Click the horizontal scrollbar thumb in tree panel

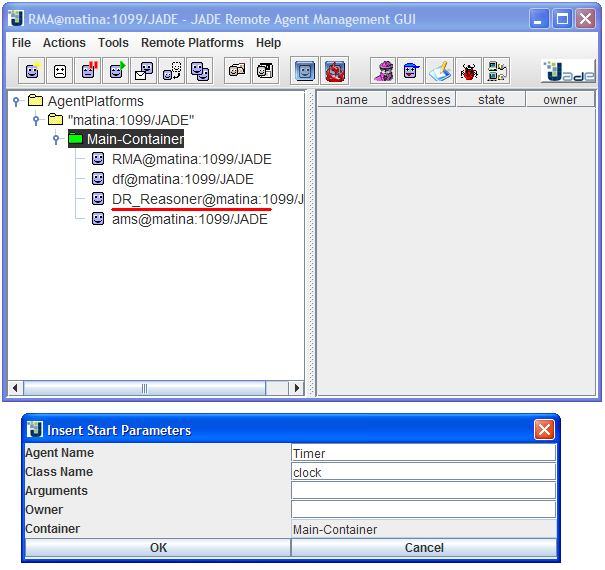pos(144,388)
